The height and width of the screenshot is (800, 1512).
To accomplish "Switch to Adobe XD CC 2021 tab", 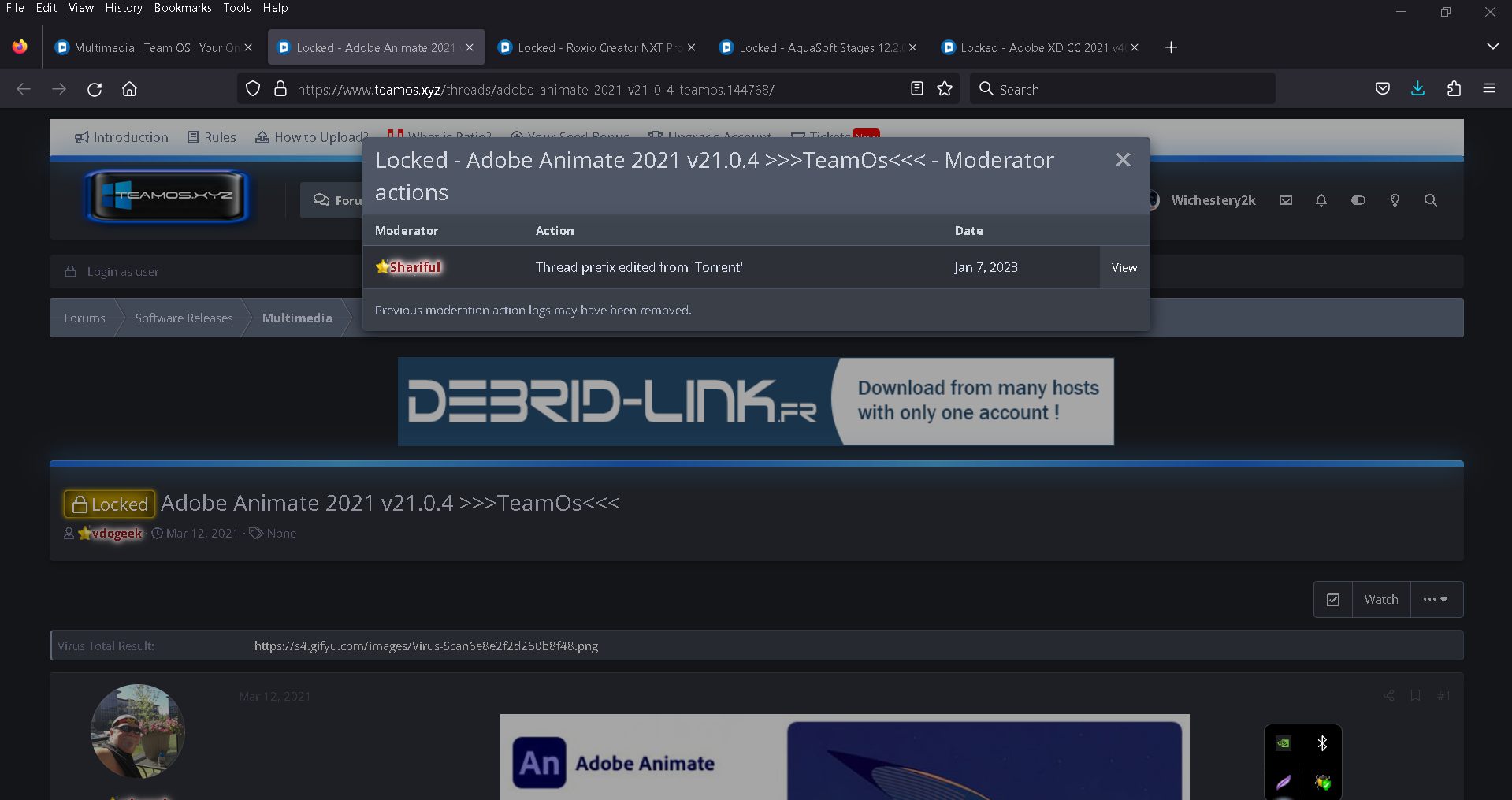I will 1040,47.
